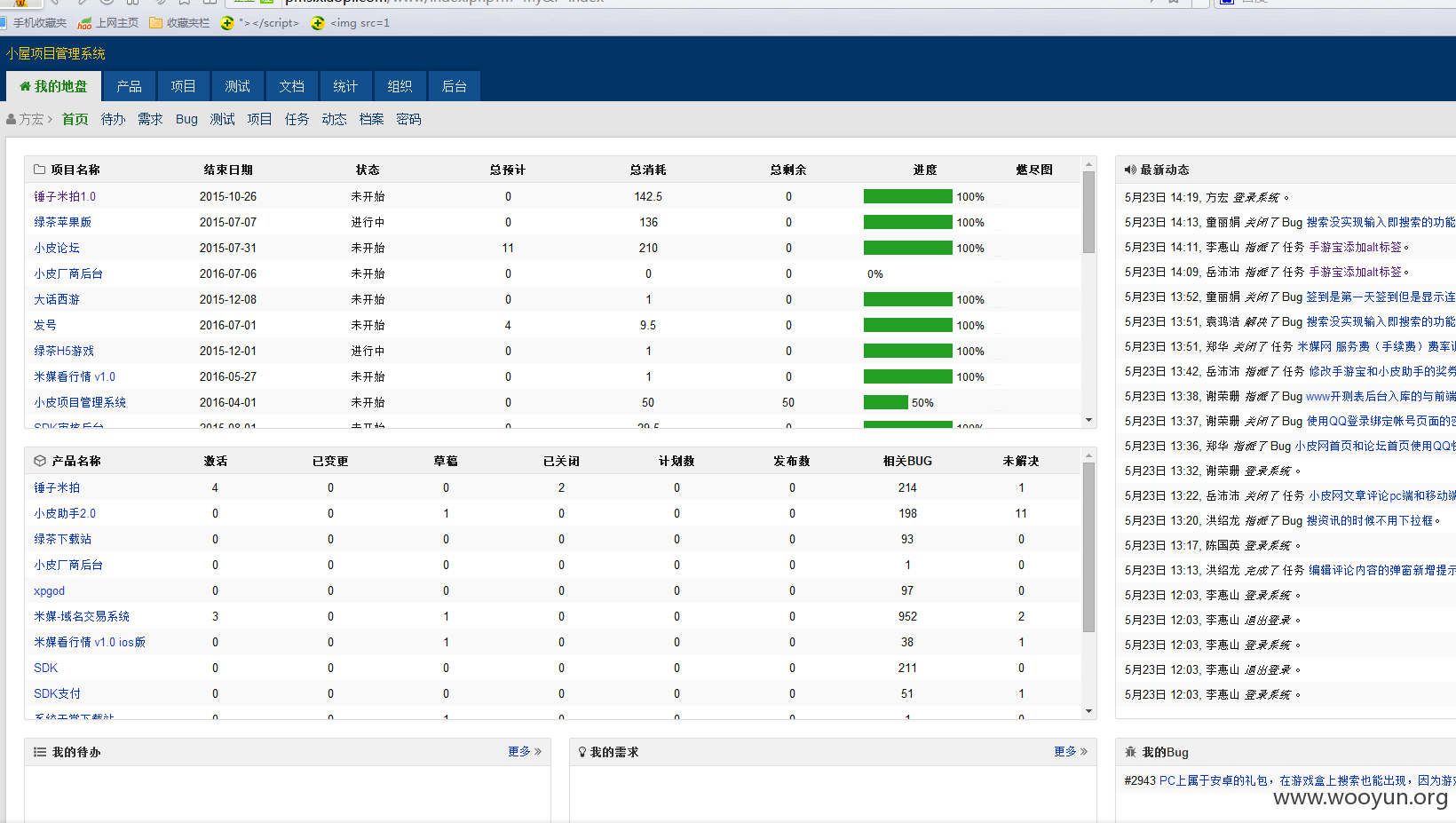This screenshot has width=1456, height=823.
Task: Click the lightbulb icon beside 我的需求
Action: [582, 752]
